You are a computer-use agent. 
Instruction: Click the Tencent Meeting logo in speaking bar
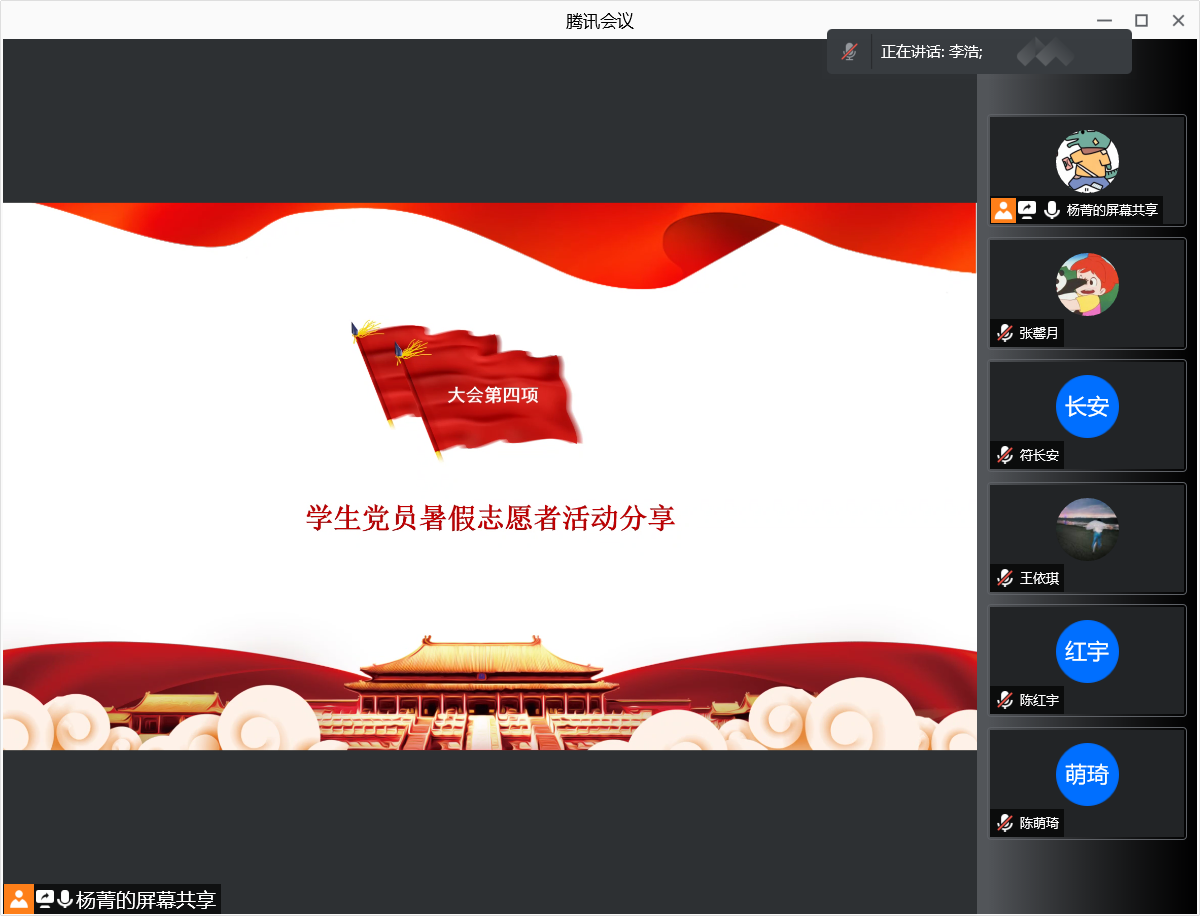1045,52
